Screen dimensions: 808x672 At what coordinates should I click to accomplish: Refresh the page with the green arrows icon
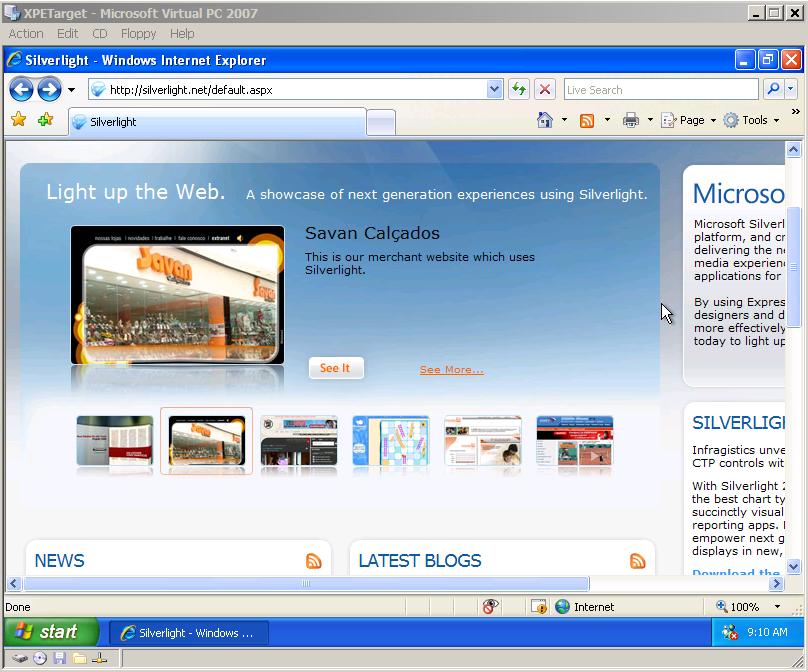519,90
